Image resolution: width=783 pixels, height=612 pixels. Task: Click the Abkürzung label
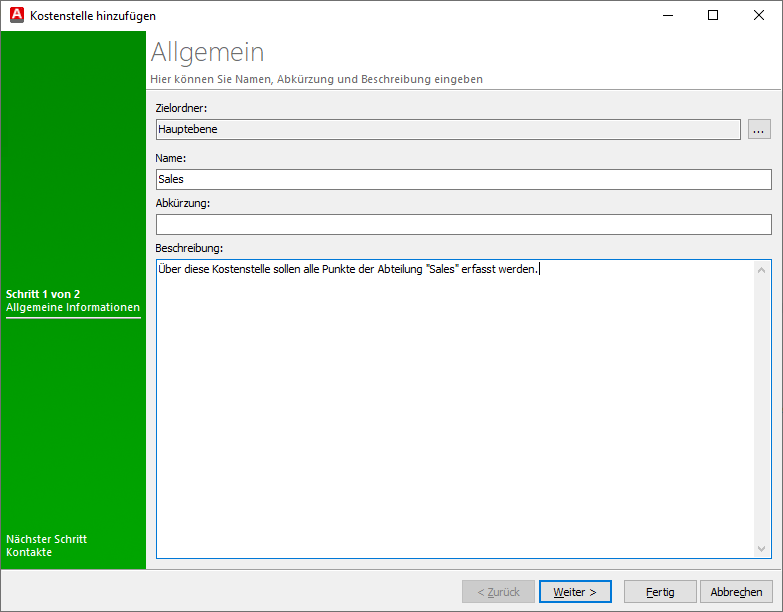pos(183,203)
